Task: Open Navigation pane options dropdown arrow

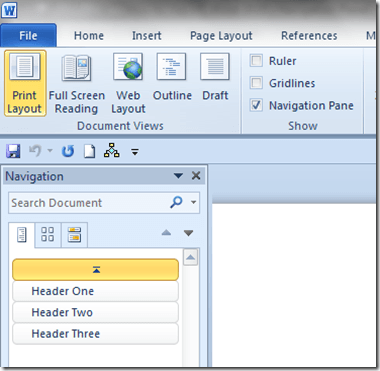Action: coord(178,176)
